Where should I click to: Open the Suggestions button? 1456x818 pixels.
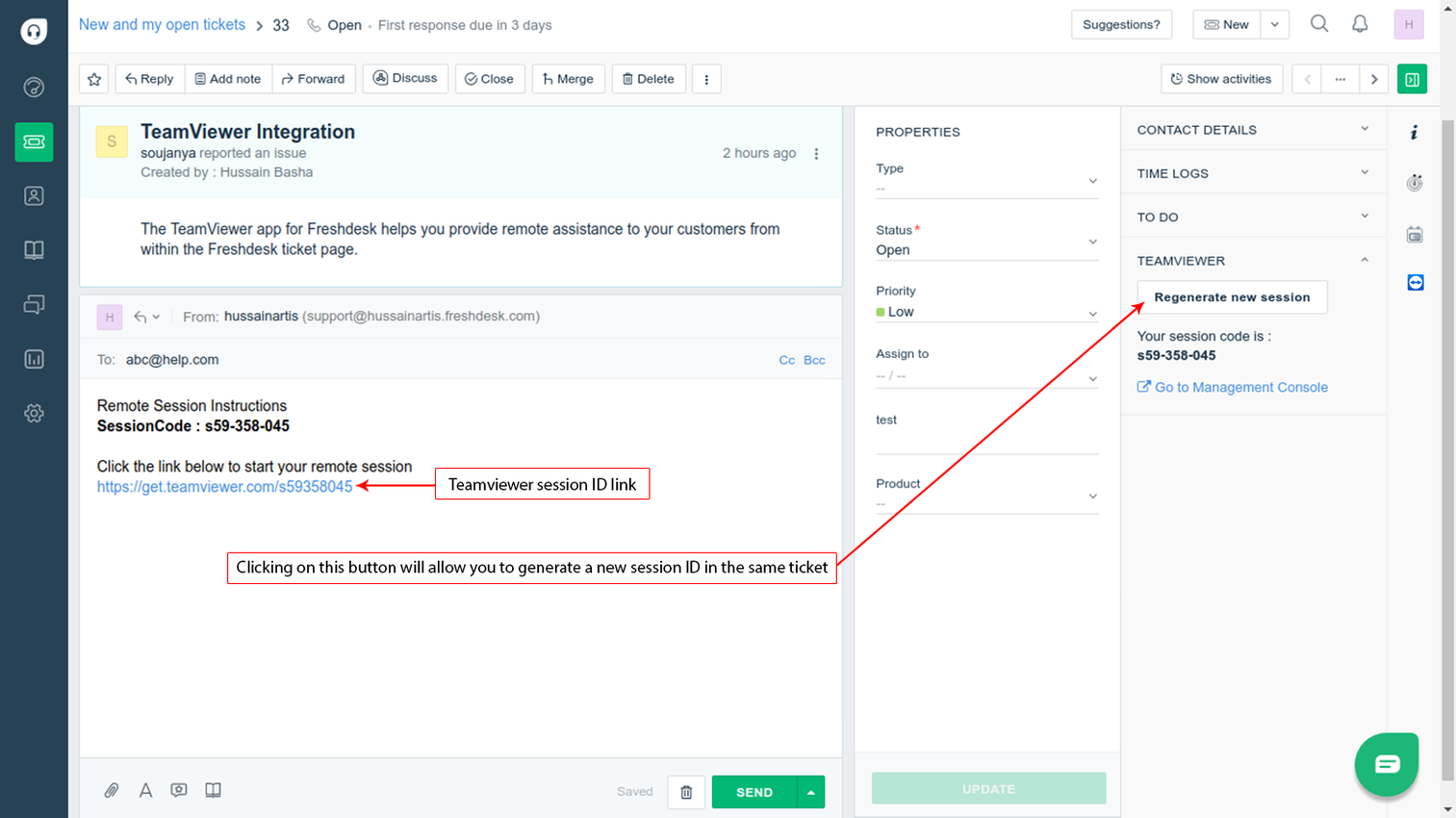(x=1121, y=25)
